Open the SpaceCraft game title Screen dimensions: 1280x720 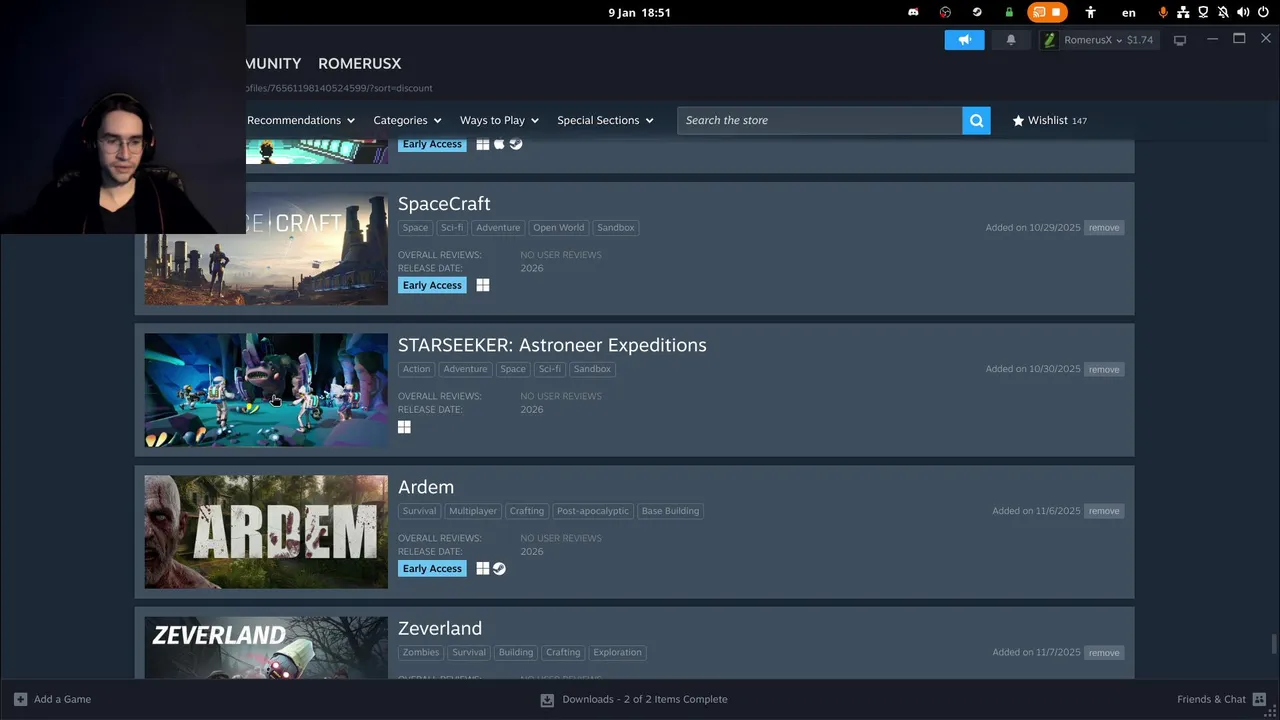click(444, 203)
